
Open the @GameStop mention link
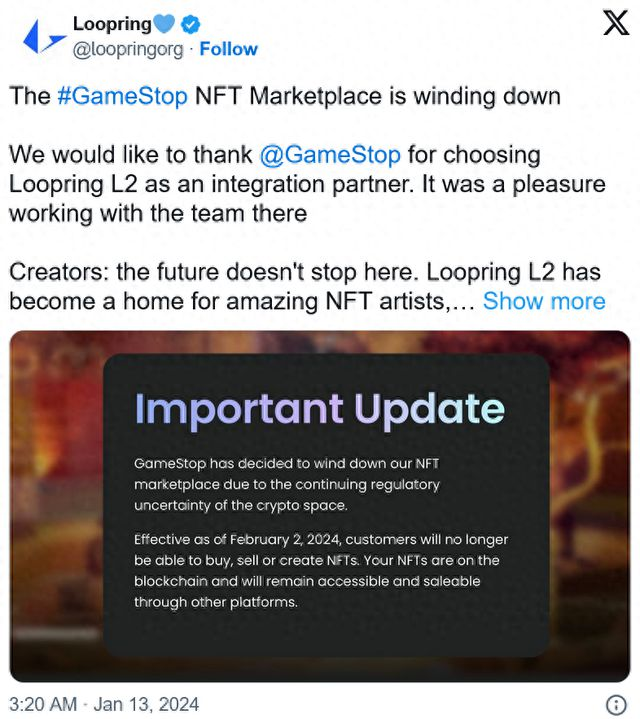329,155
